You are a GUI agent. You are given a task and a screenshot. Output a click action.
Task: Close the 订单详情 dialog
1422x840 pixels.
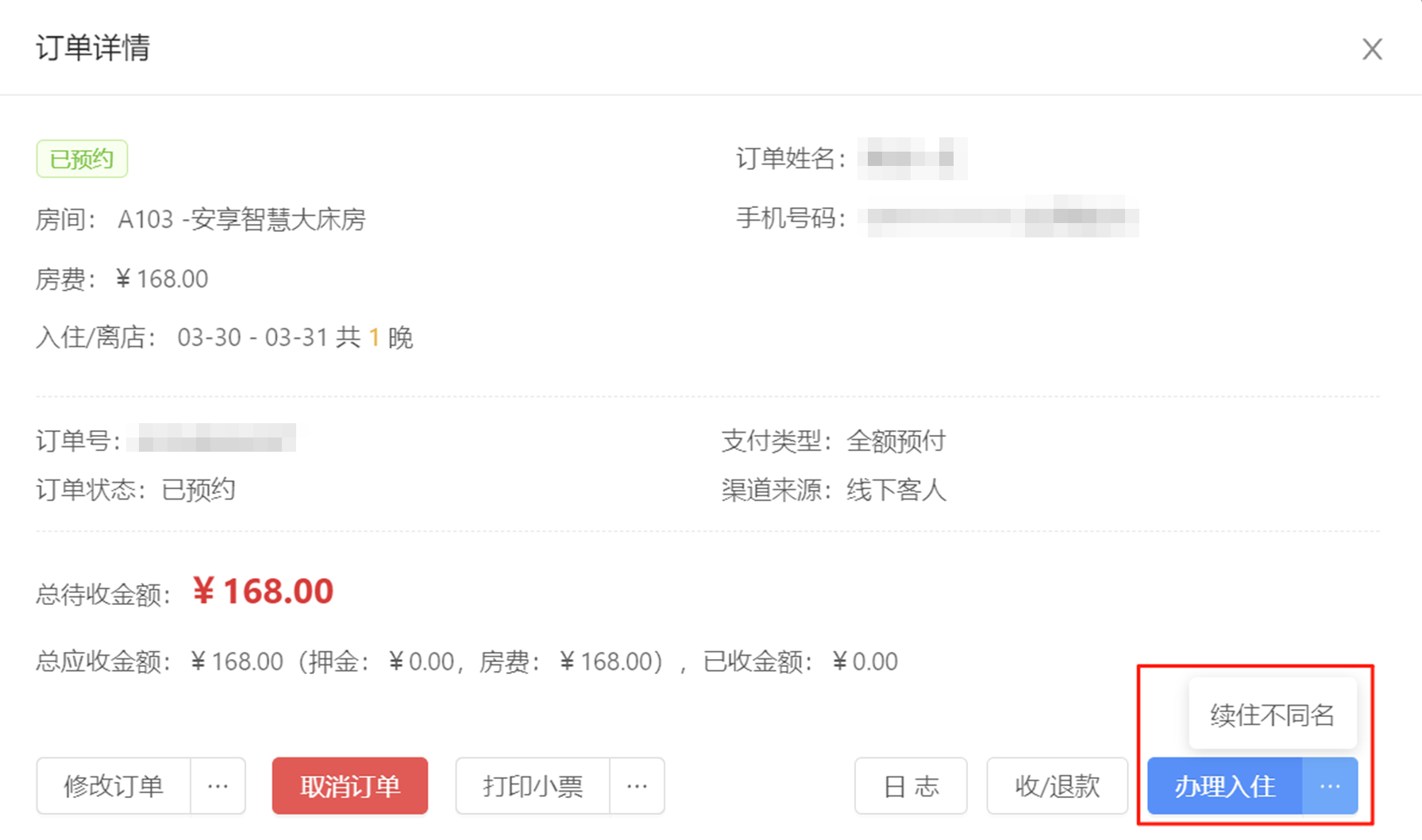click(1372, 49)
